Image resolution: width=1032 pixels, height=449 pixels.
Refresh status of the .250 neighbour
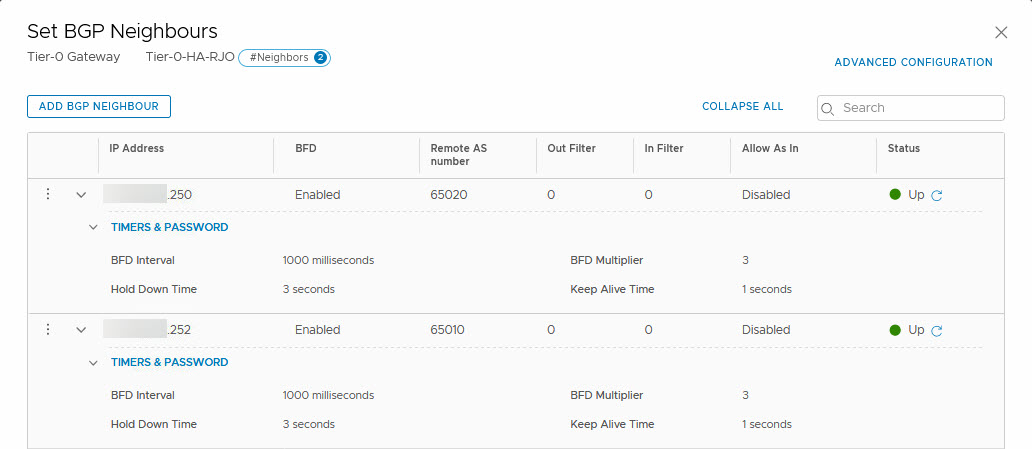(x=937, y=196)
